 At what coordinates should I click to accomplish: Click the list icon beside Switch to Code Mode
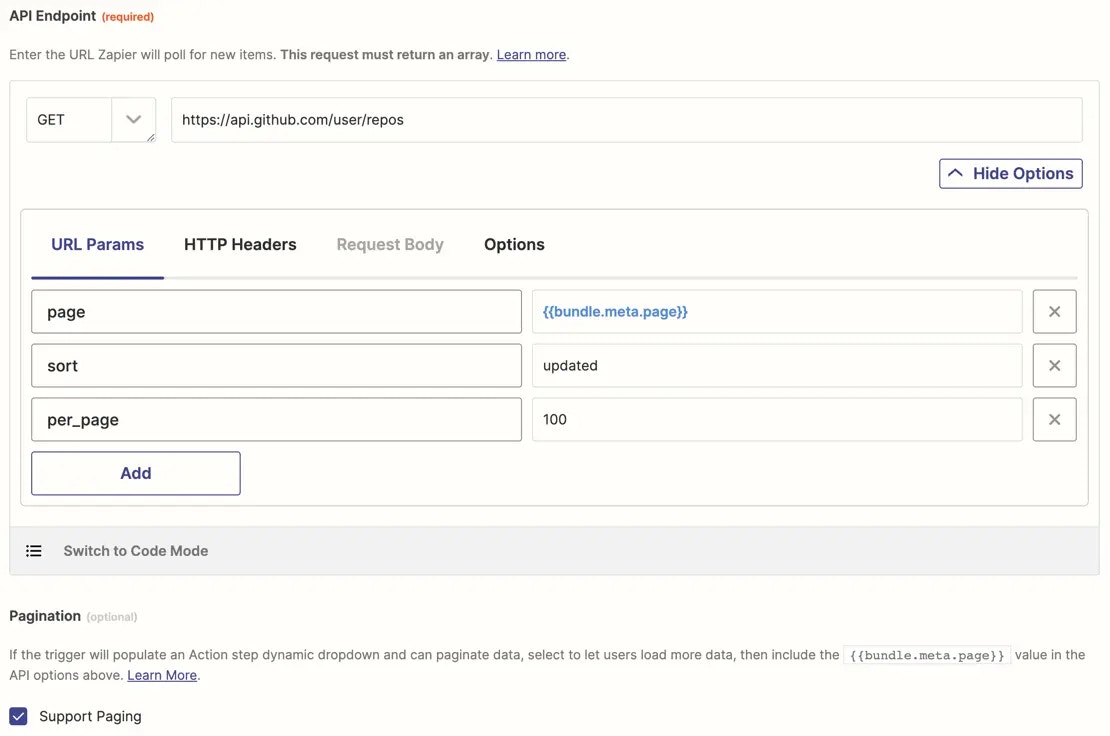(34, 551)
